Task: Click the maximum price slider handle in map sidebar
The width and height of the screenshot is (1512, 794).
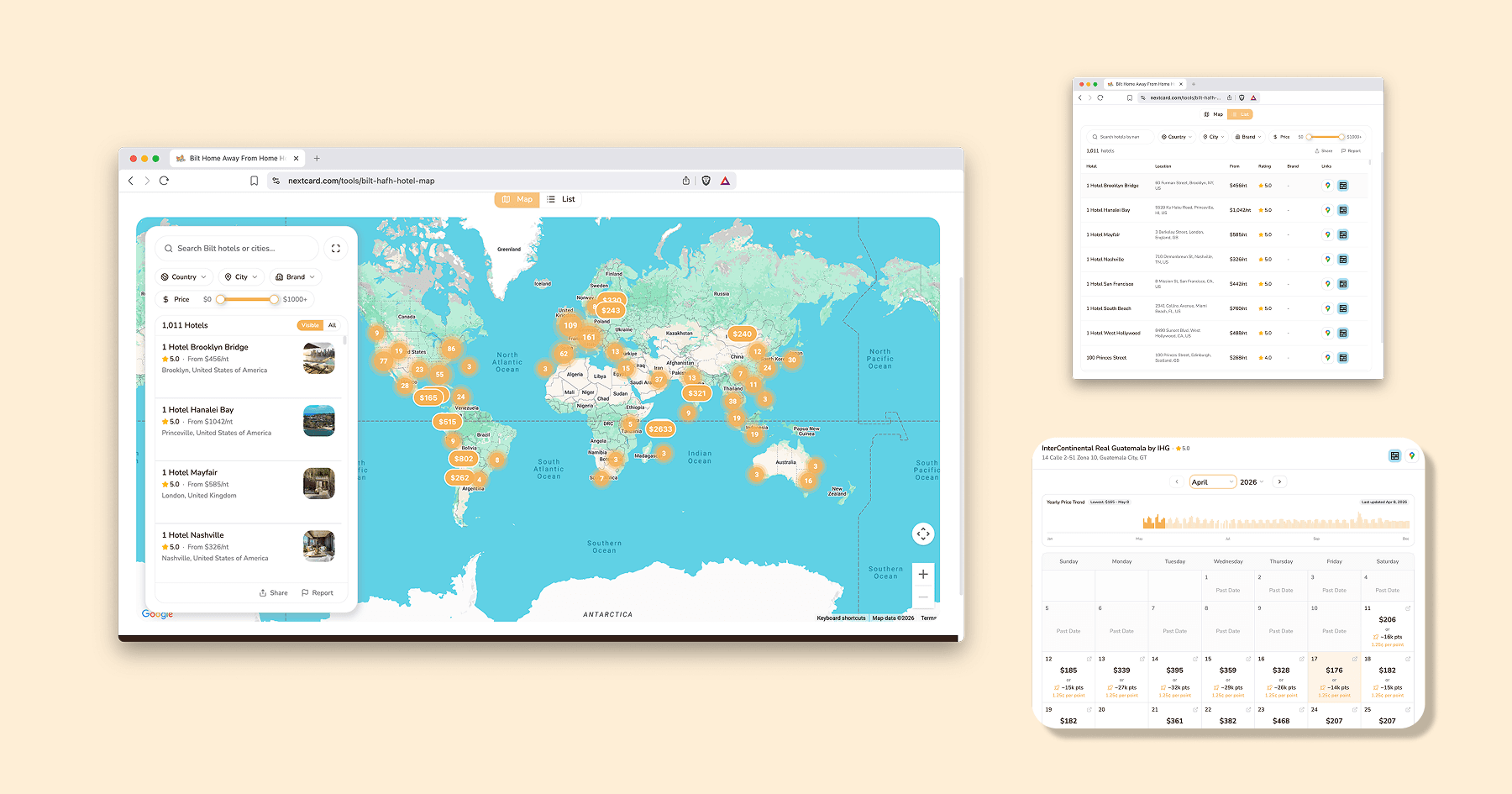Action: 274,299
